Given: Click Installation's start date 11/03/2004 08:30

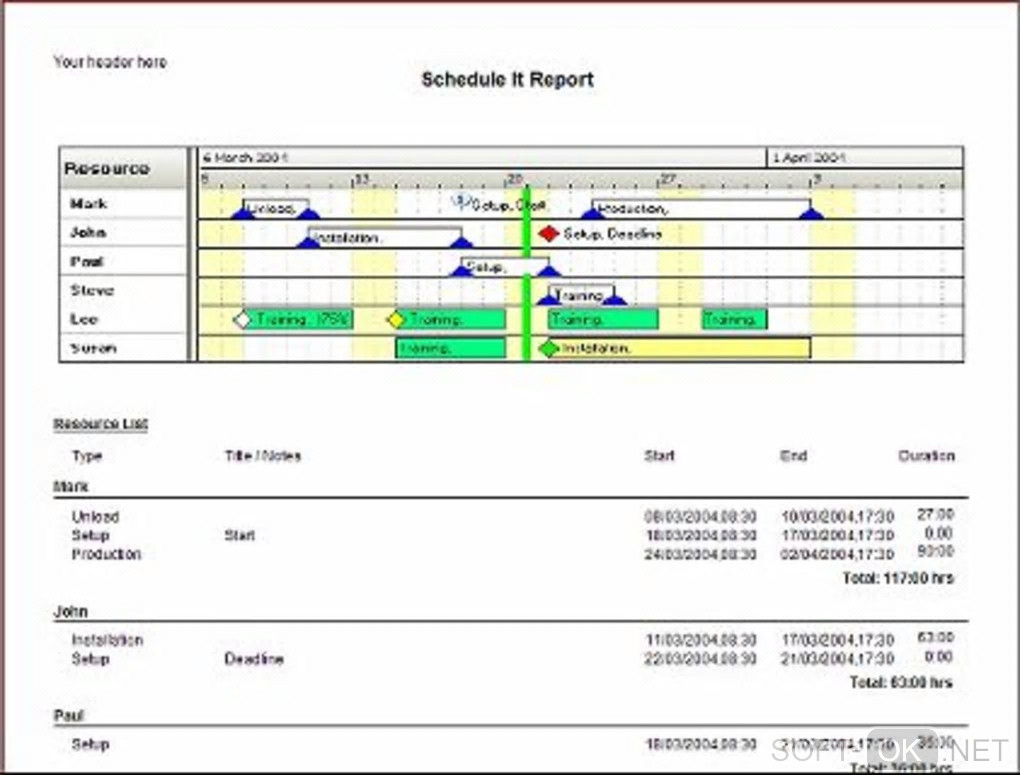Looking at the screenshot, I should coord(701,640).
